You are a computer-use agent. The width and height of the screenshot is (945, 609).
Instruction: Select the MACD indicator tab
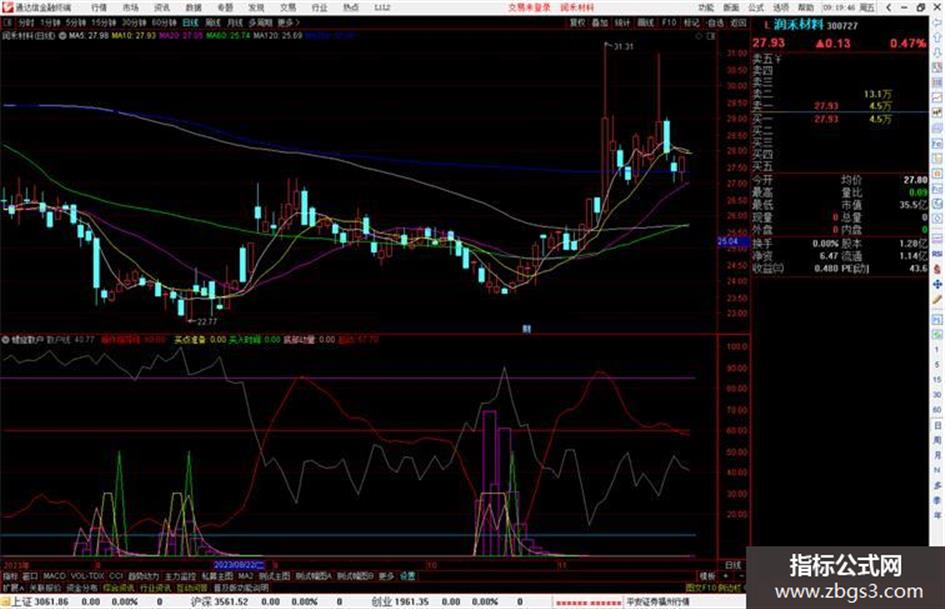[54, 576]
